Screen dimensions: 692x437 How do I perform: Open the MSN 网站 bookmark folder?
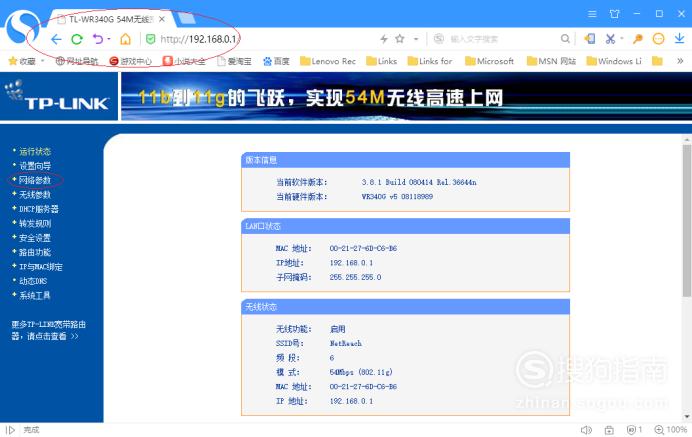552,61
